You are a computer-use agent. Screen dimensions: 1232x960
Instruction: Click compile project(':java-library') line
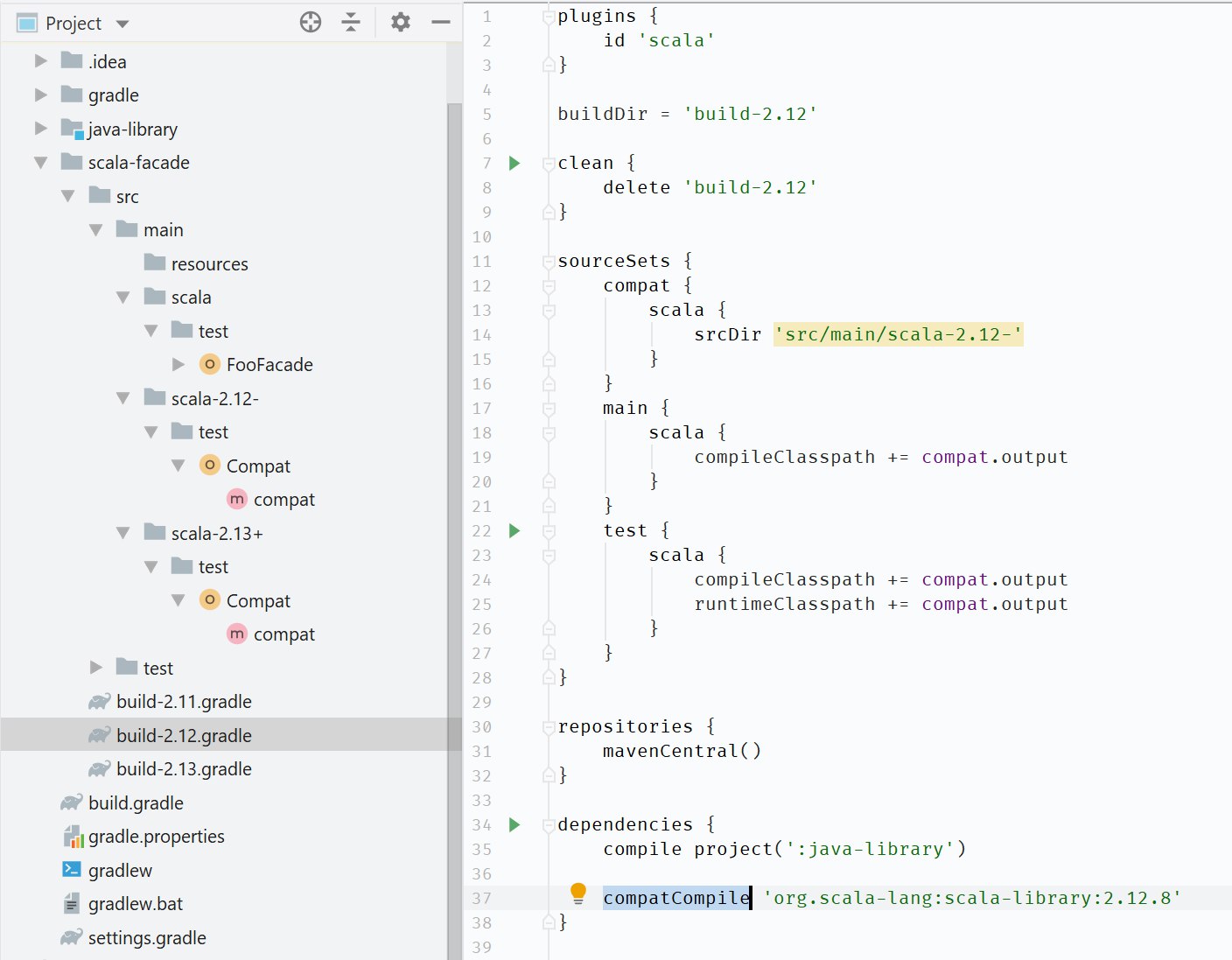click(785, 849)
